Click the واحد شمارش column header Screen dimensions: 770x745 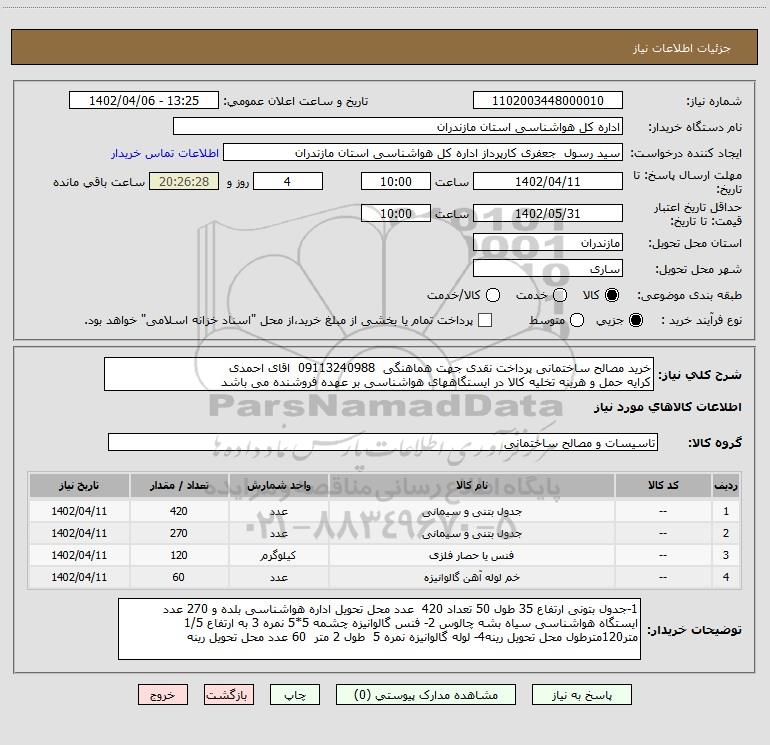click(278, 486)
